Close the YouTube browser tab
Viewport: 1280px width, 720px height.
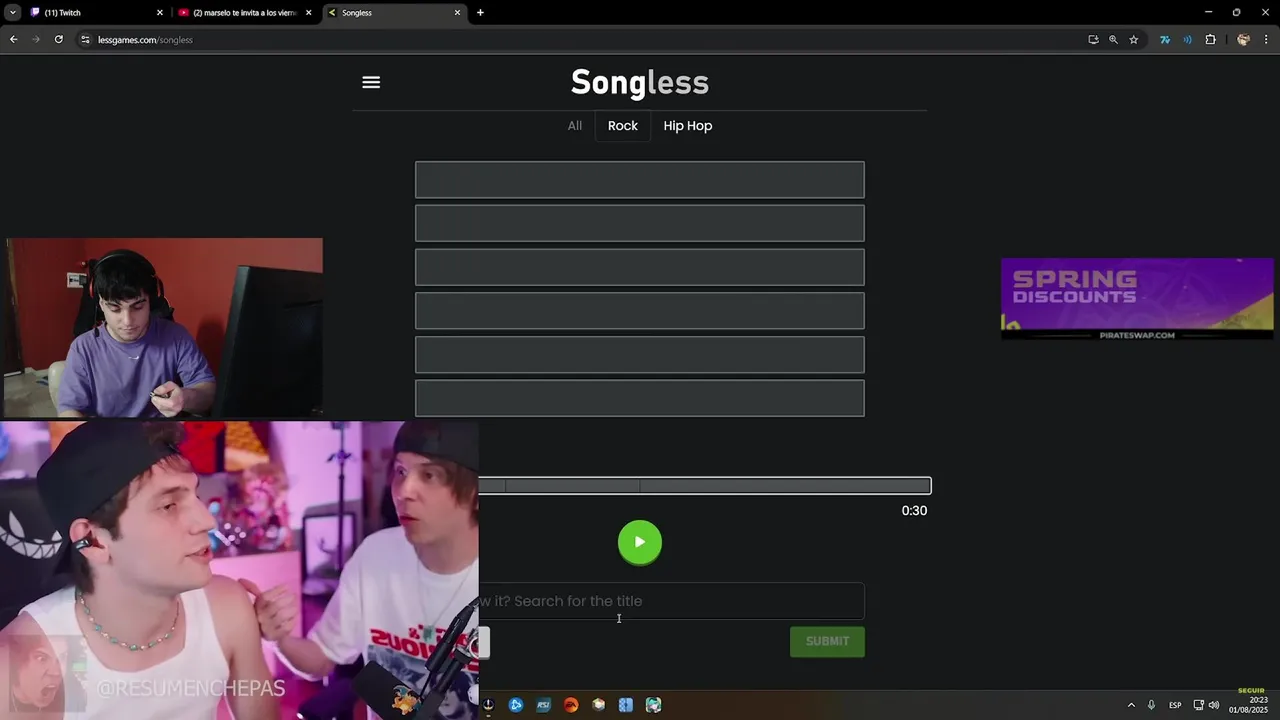[308, 13]
